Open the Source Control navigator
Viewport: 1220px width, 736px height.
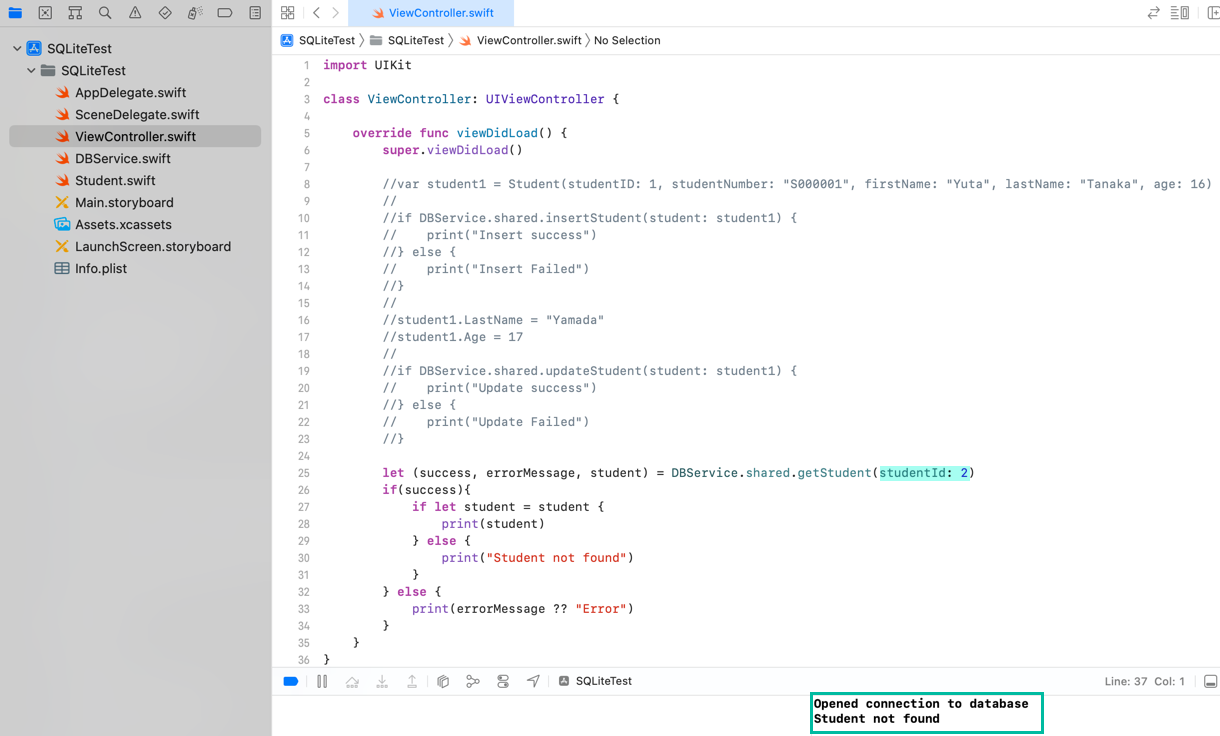[x=45, y=13]
